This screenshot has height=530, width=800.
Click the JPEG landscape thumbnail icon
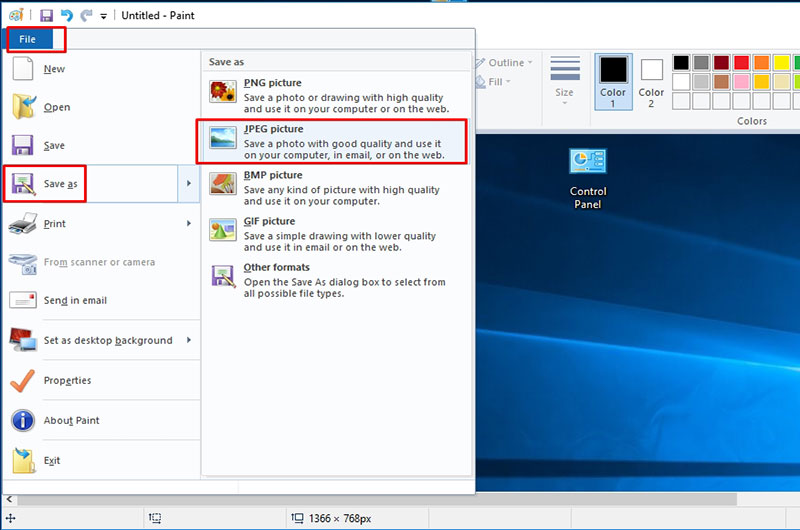(x=223, y=138)
